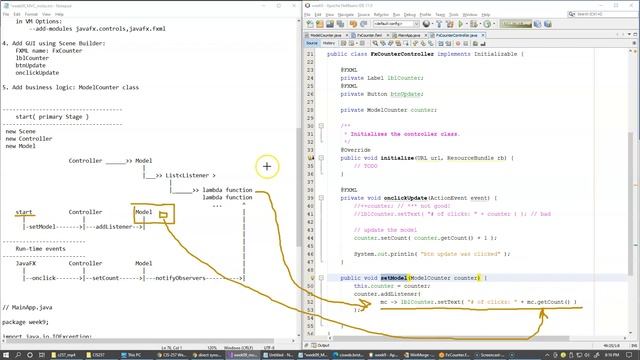Switch to WinMerge taskbar item
This screenshot has height=360, width=640.
tap(418, 355)
